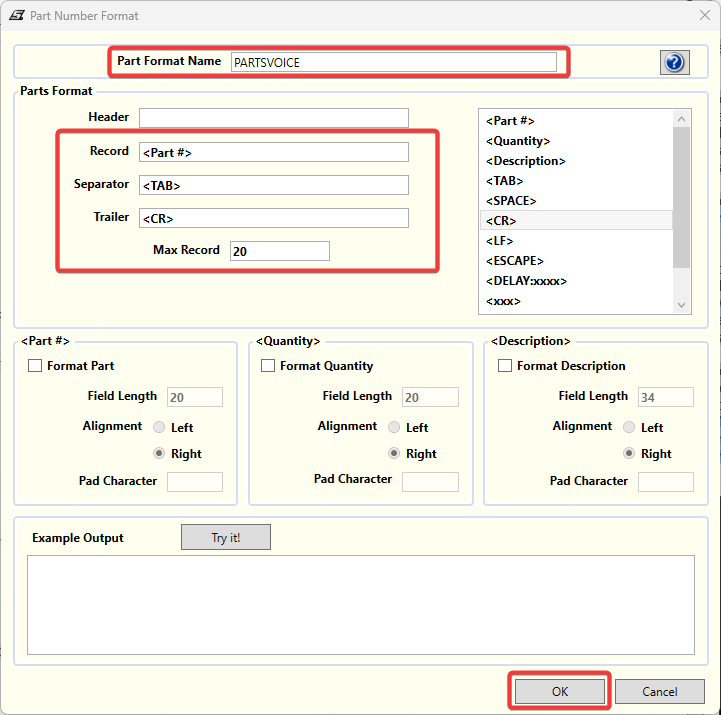Screen dimensions: 721x715
Task: Confirm with the OK button
Action: [x=560, y=692]
